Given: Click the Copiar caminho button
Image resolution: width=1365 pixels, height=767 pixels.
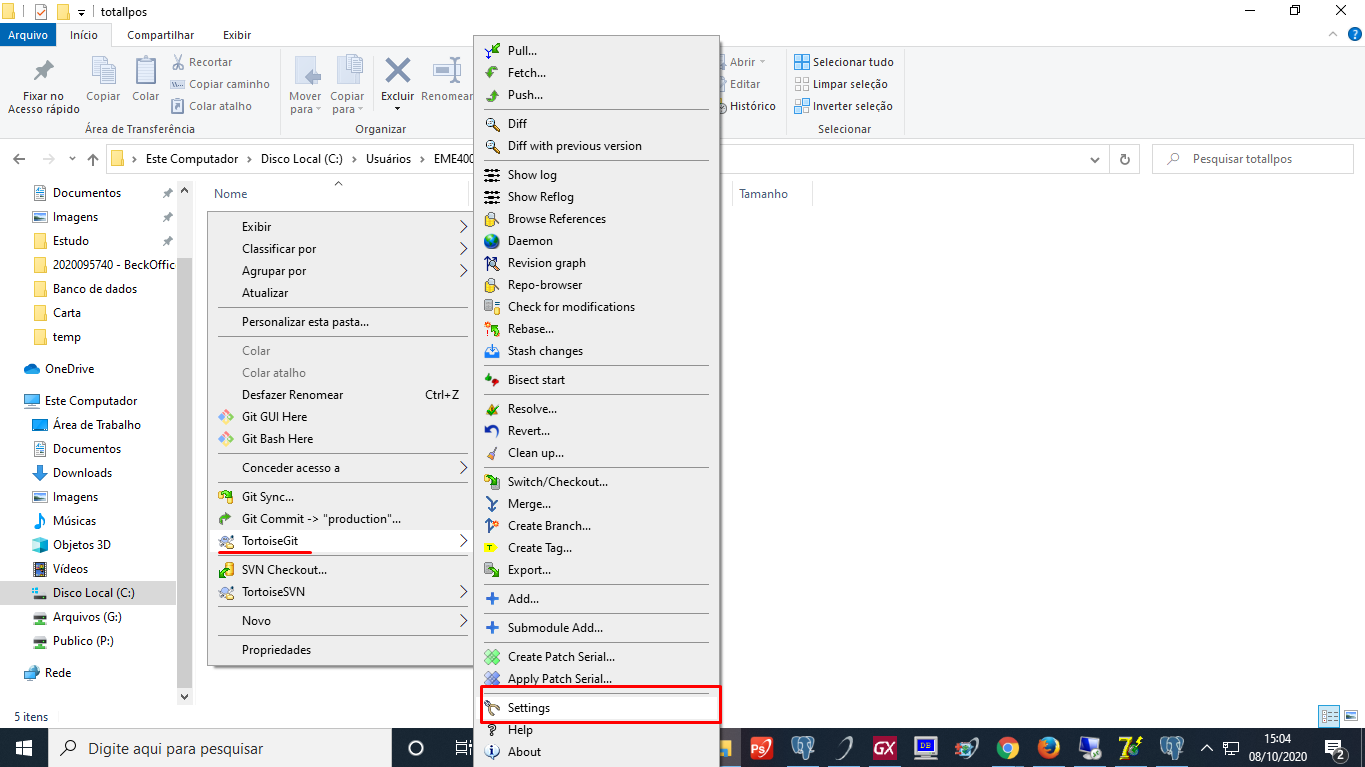Looking at the screenshot, I should point(220,84).
